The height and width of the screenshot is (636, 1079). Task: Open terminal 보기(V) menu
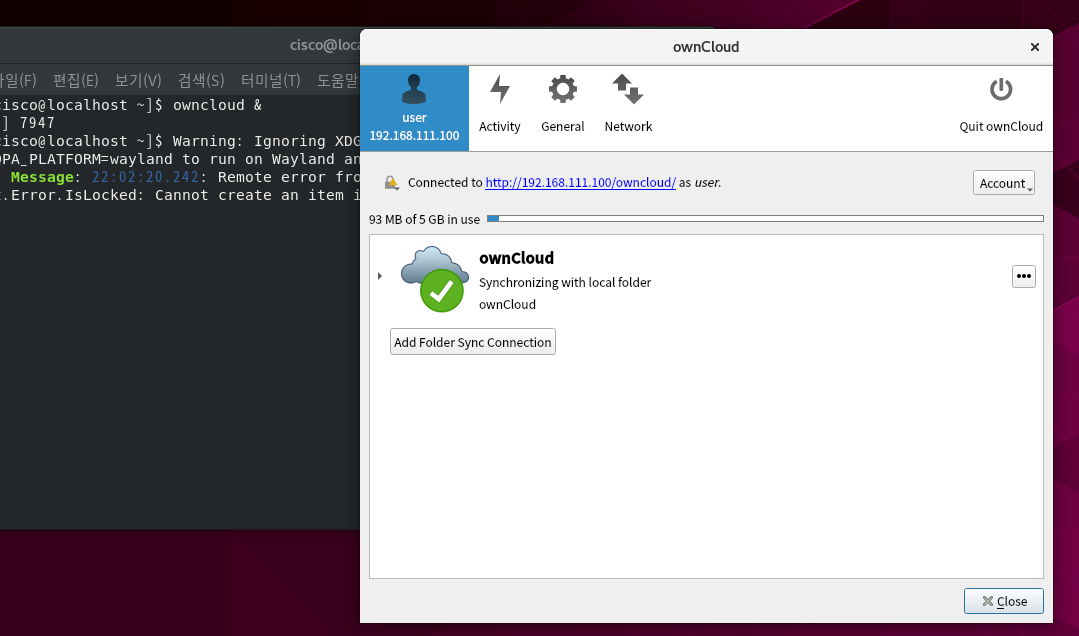(x=138, y=81)
